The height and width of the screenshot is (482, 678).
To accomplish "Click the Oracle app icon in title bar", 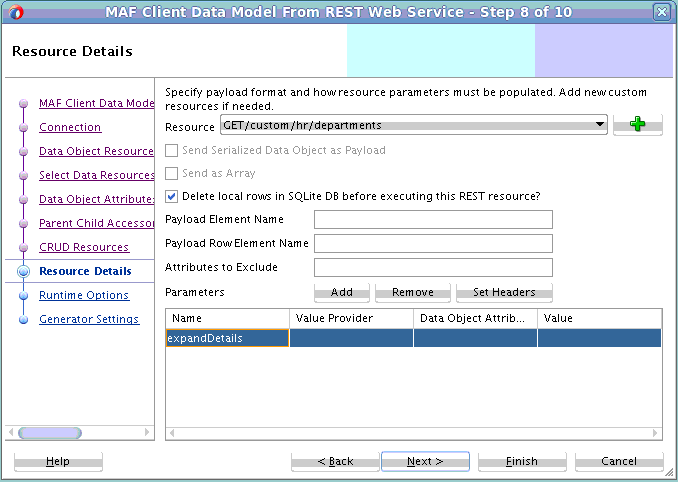I will (x=15, y=12).
